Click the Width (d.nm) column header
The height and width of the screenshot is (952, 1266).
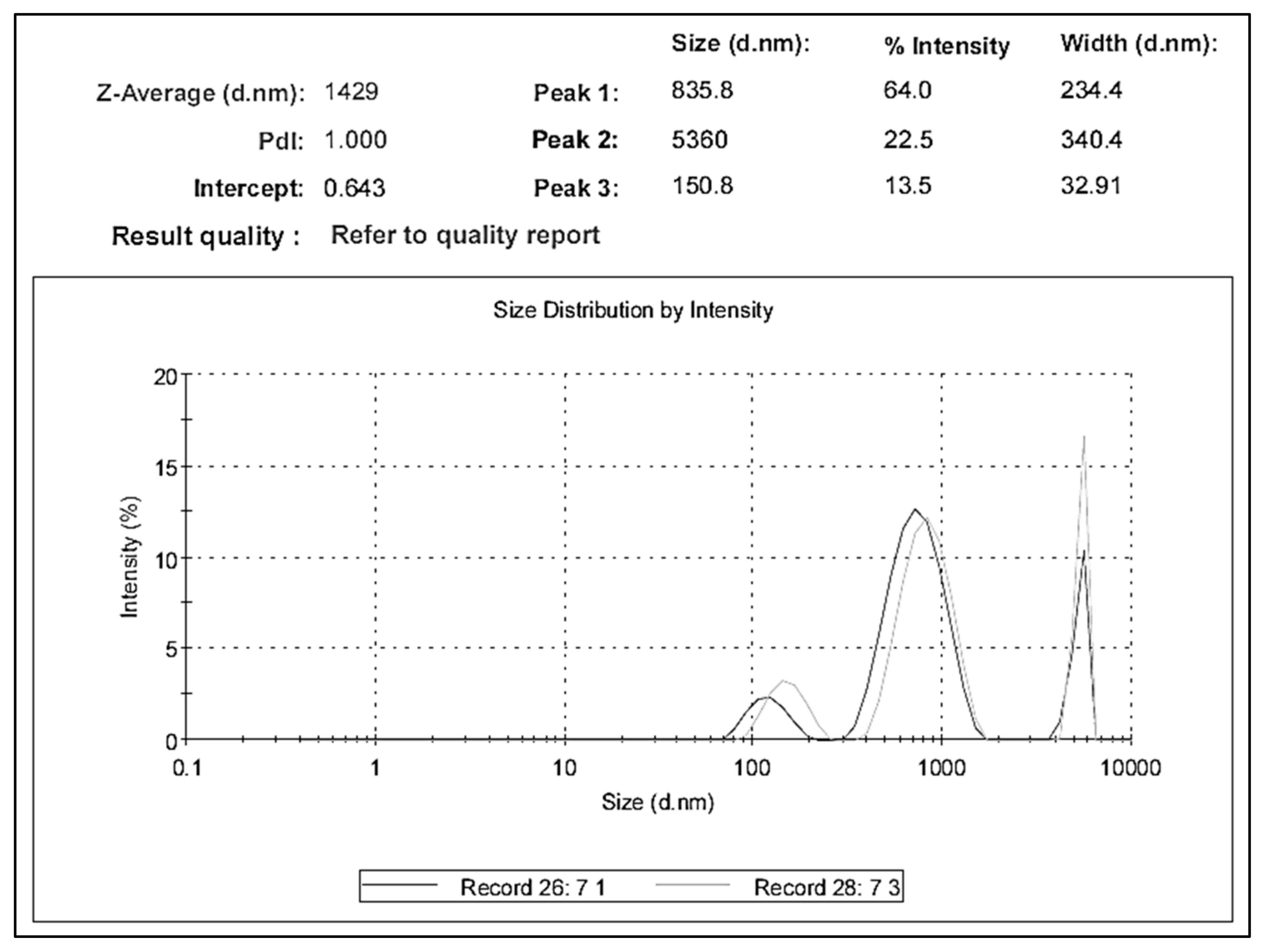1139,44
